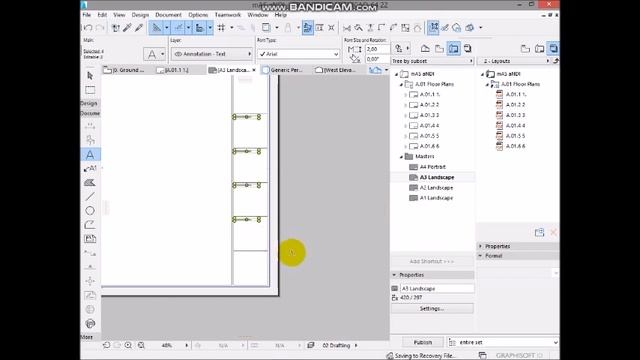Click the Grid Snap icon in the toolbar
This screenshot has height=360, width=640.
(221, 28)
